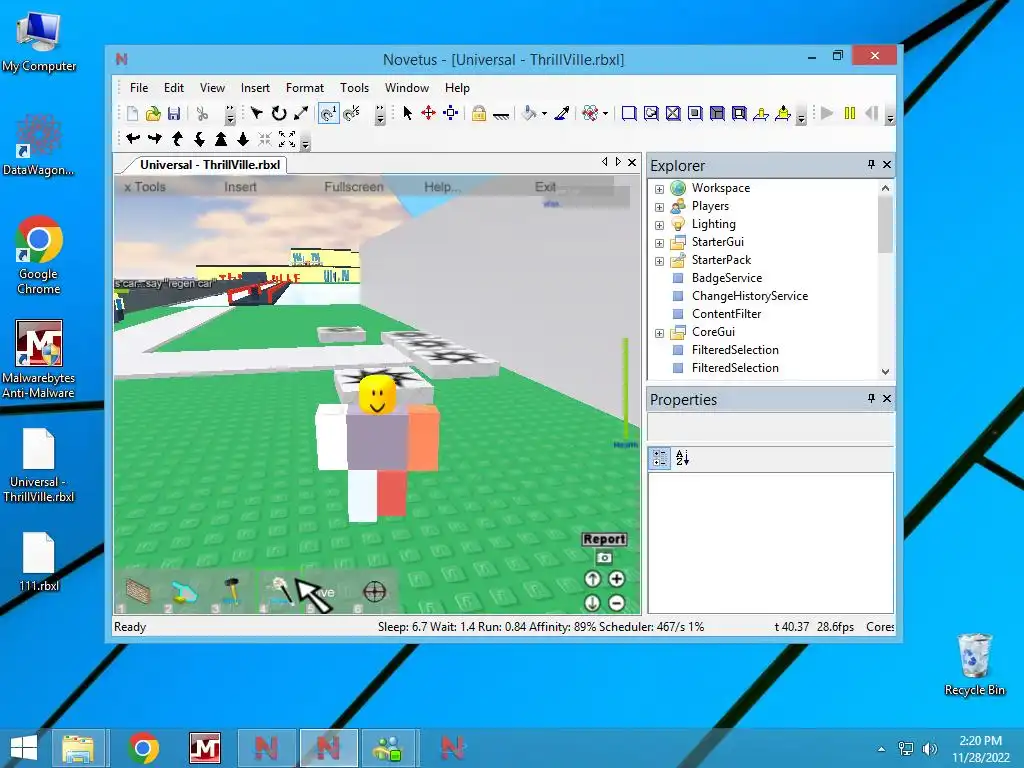Click the Anchor tool icon
The image size is (1024, 768).
coord(501,115)
